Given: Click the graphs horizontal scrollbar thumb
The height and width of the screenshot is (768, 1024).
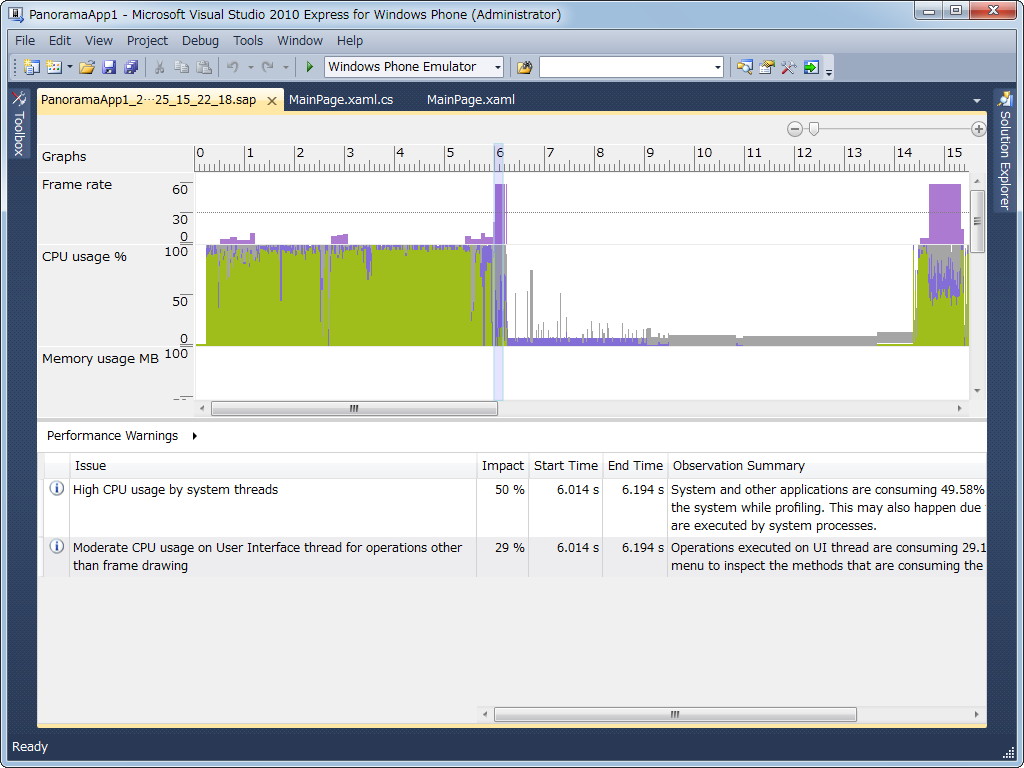Looking at the screenshot, I should 354,409.
